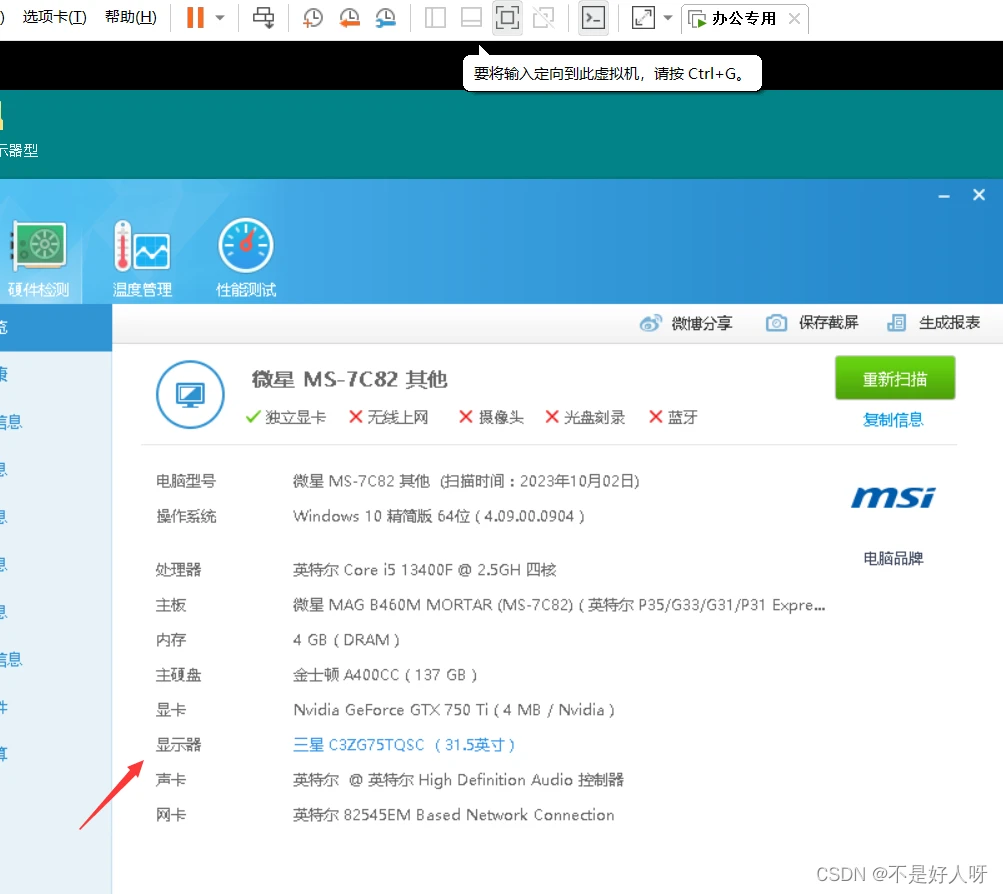1003x894 pixels.
Task: Take a snapshot with the clock-plus icon
Action: tap(313, 18)
